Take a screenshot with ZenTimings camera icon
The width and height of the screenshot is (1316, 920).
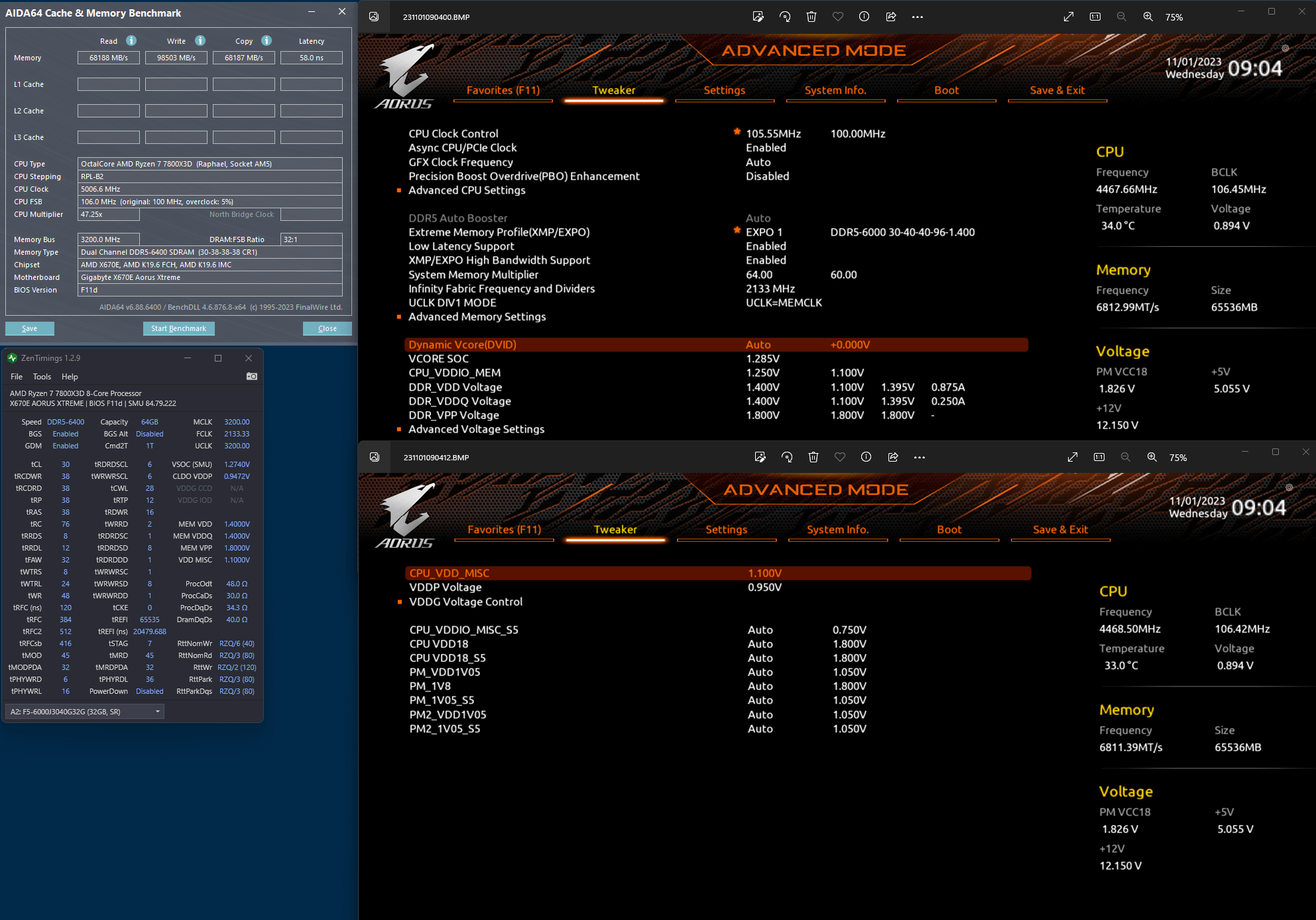(x=252, y=376)
